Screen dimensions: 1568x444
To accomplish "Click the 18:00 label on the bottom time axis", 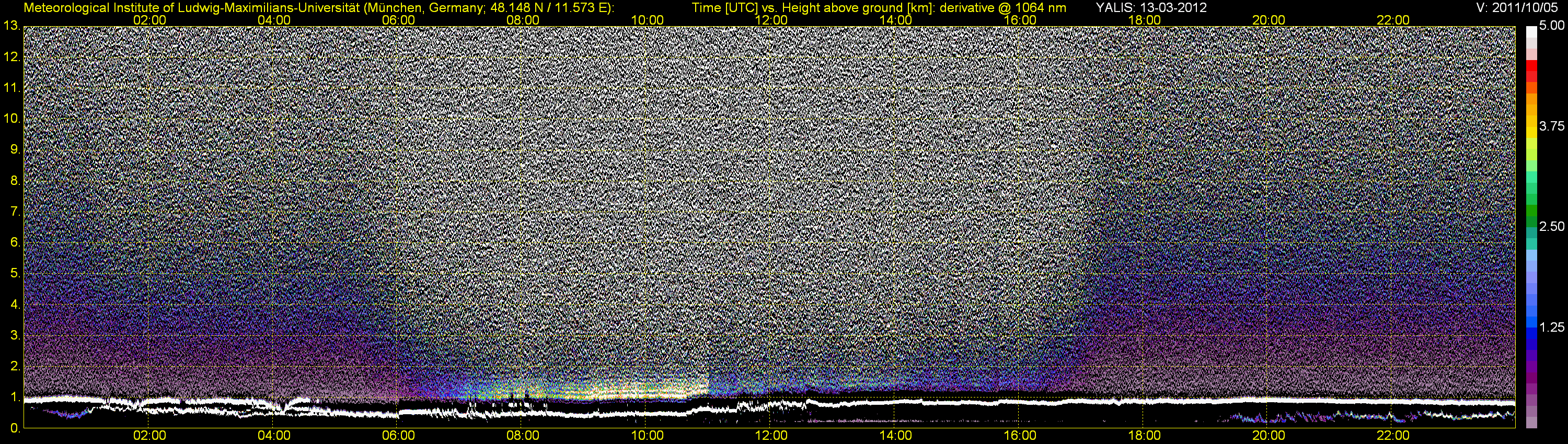I will point(1144,436).
